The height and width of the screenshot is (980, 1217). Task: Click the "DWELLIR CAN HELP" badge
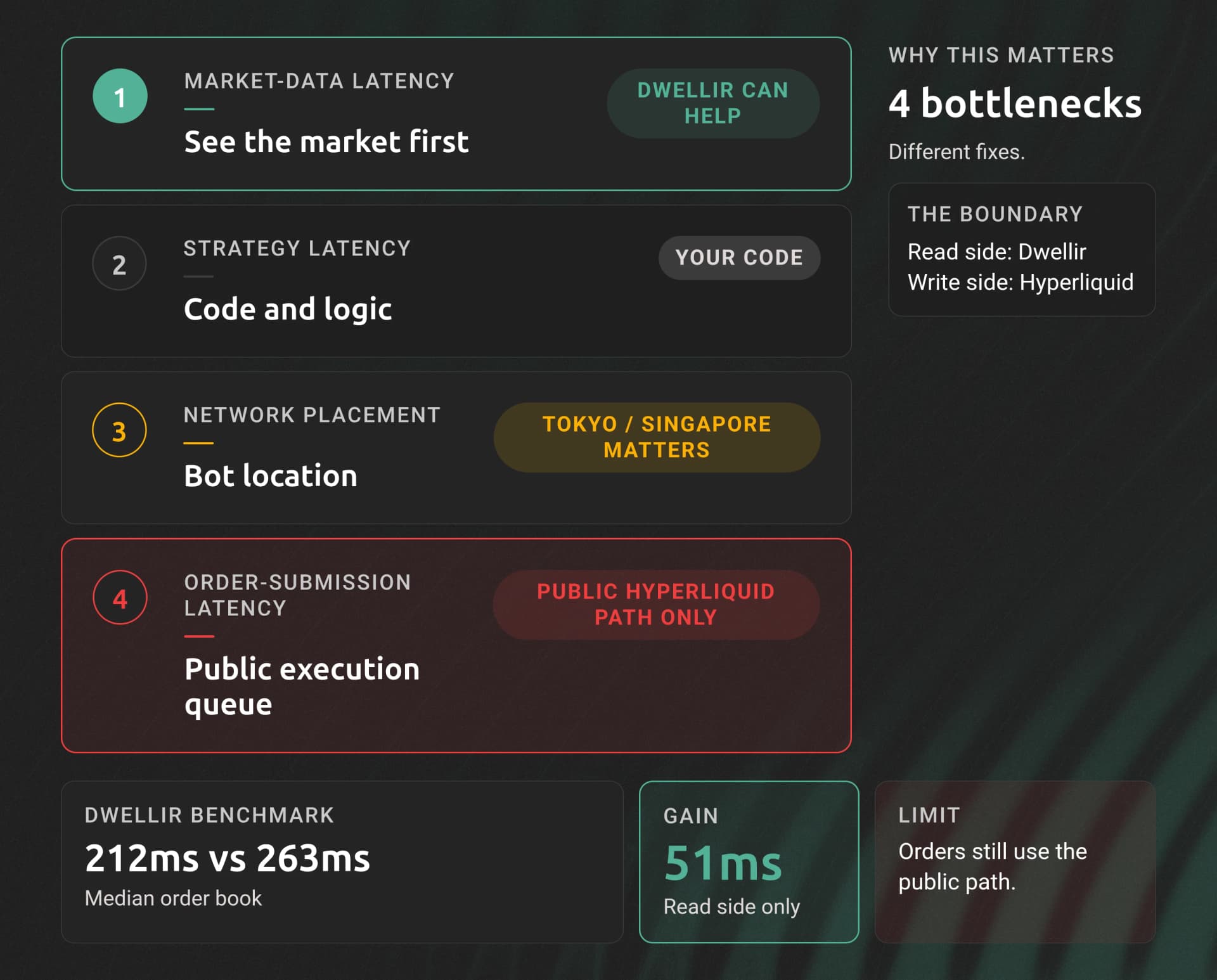coord(713,103)
